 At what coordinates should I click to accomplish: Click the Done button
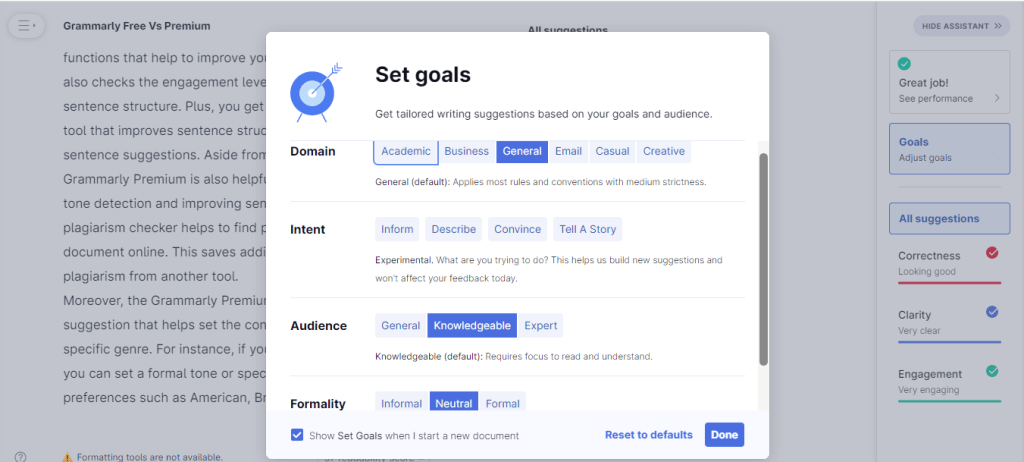[724, 435]
